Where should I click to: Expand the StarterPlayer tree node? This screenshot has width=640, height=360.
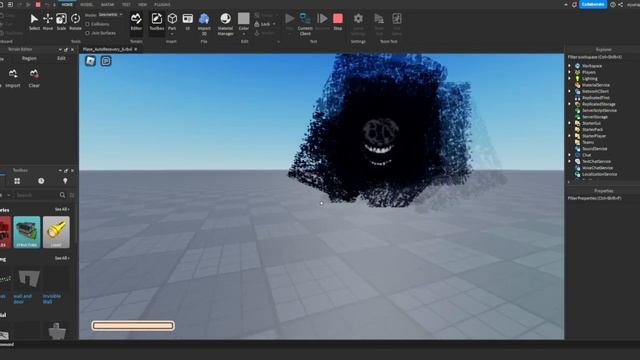[x=569, y=136]
